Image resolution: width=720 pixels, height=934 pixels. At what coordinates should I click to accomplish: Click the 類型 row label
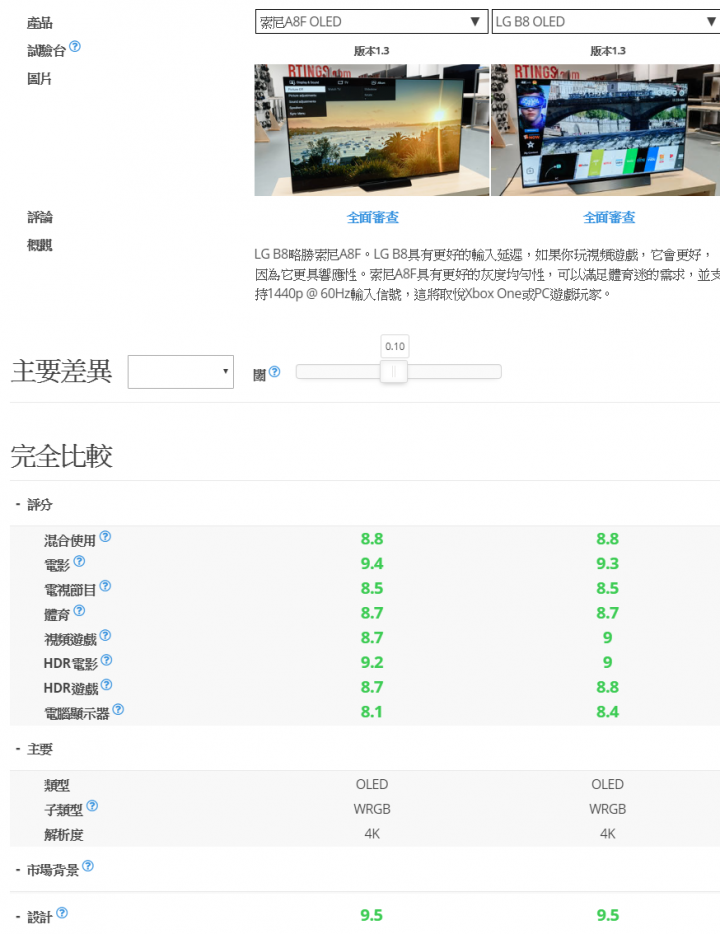coord(57,785)
